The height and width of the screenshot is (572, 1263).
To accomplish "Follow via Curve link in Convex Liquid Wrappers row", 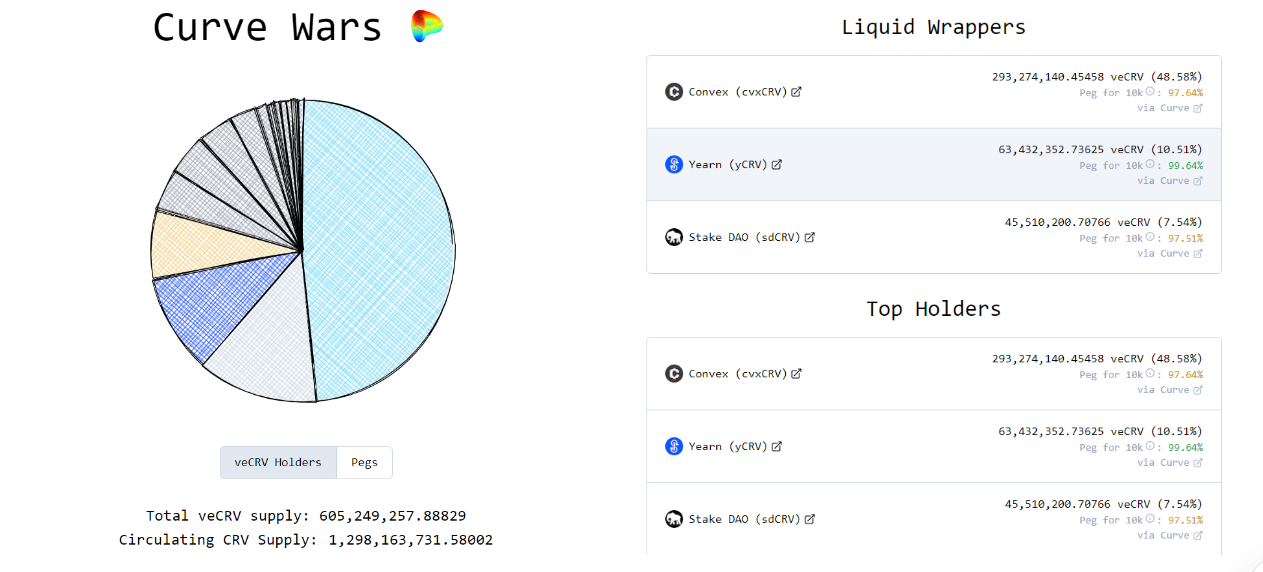I will click(1170, 108).
